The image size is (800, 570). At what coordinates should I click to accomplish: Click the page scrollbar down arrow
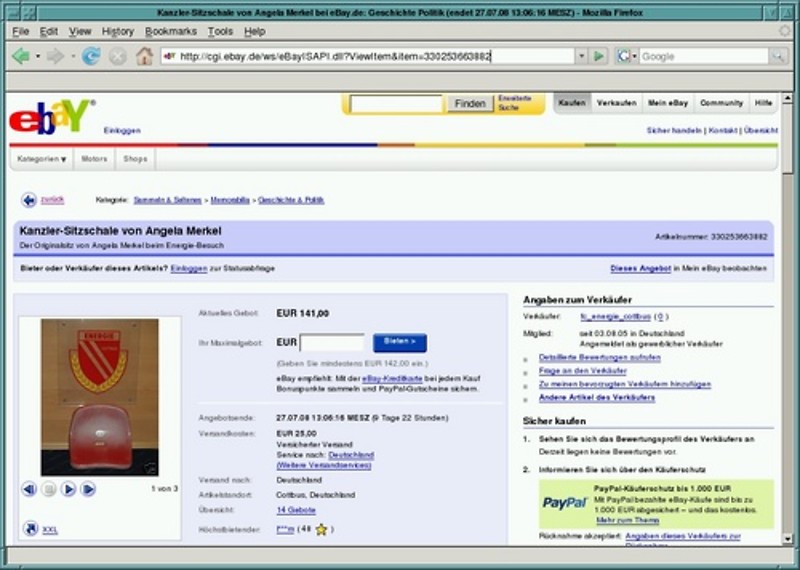coord(787,539)
